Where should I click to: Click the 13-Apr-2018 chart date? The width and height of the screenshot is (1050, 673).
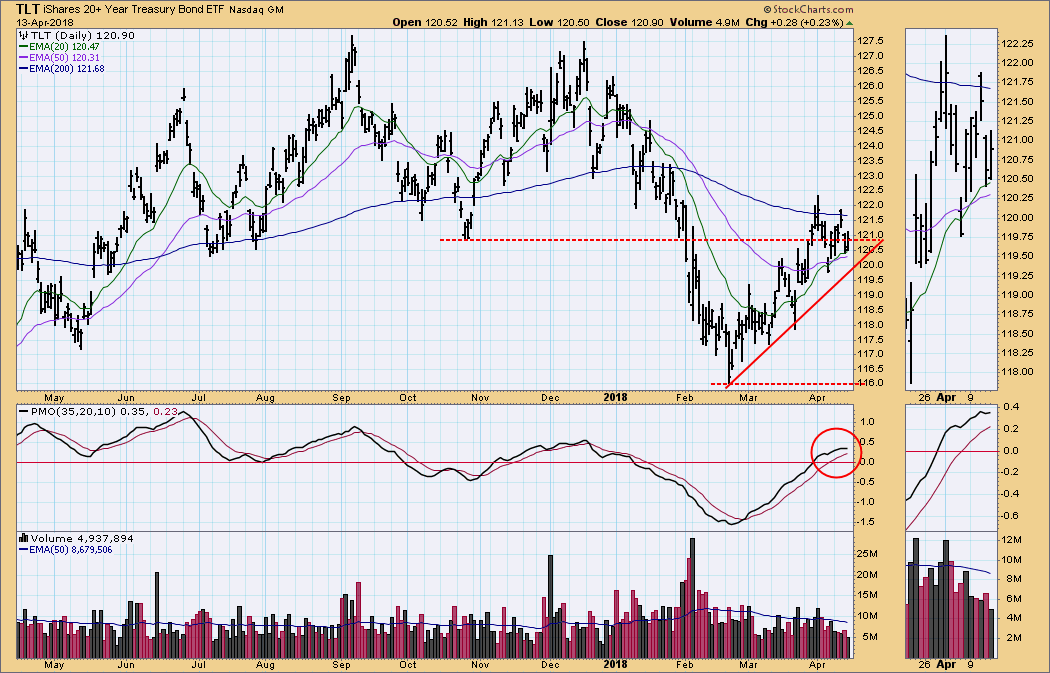pyautogui.click(x=46, y=23)
